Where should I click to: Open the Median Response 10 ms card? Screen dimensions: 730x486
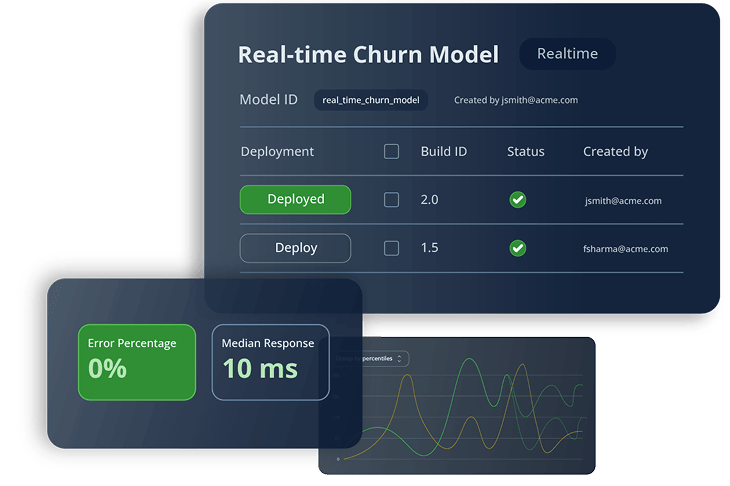point(270,361)
